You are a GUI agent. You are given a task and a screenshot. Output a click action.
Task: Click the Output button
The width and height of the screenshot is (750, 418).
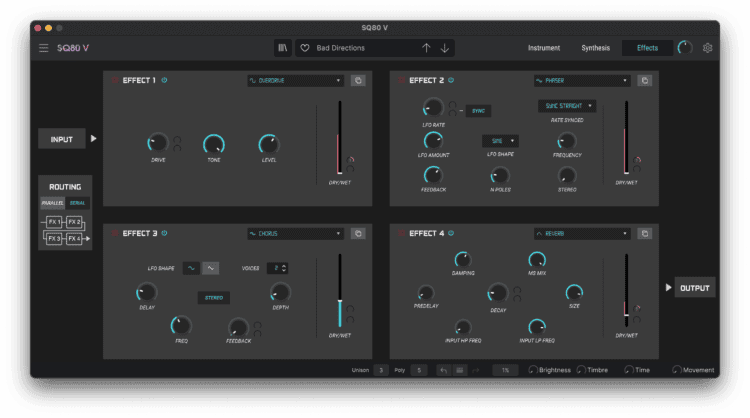click(x=695, y=288)
